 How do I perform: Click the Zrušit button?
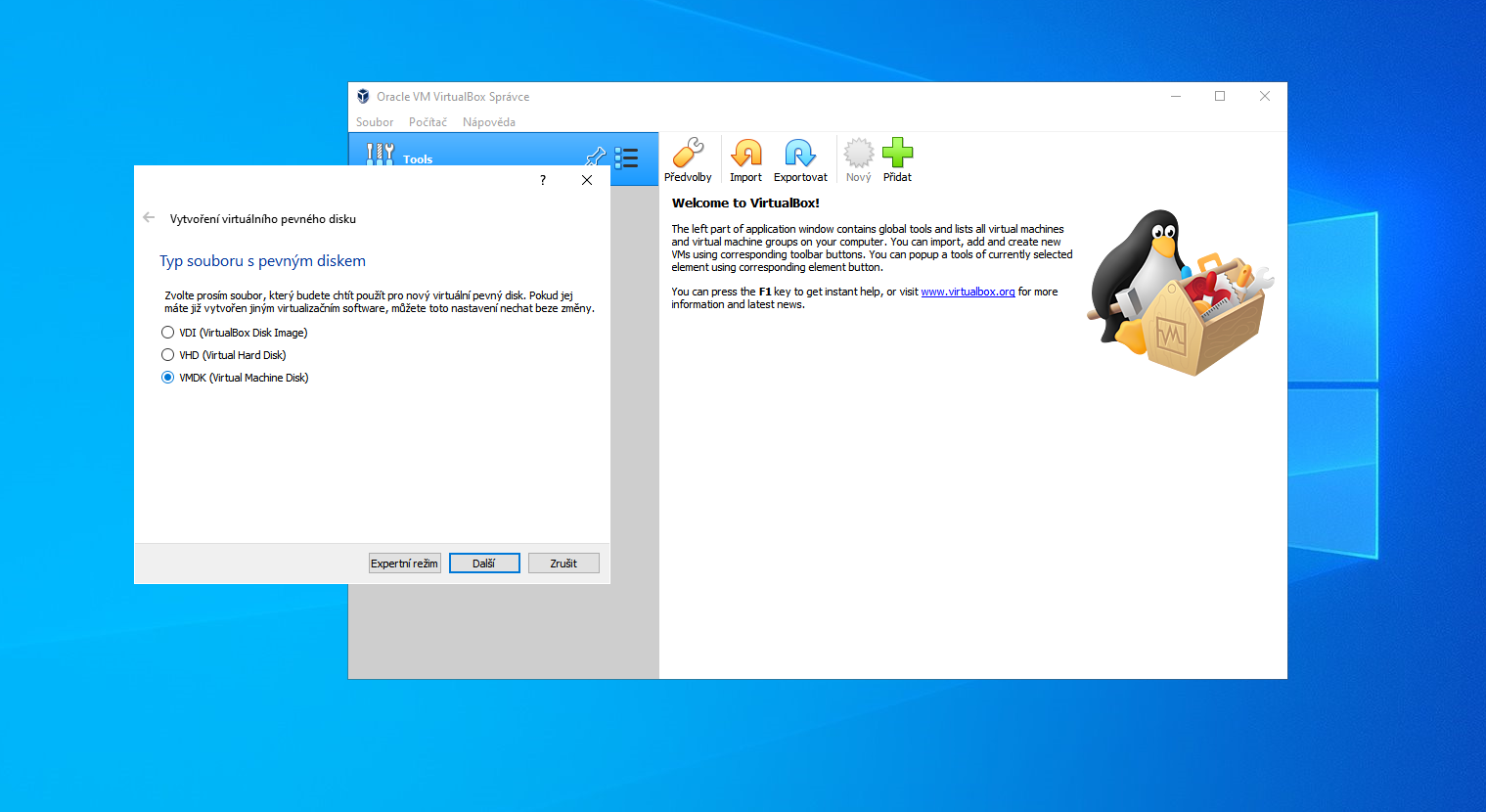pyautogui.click(x=563, y=564)
